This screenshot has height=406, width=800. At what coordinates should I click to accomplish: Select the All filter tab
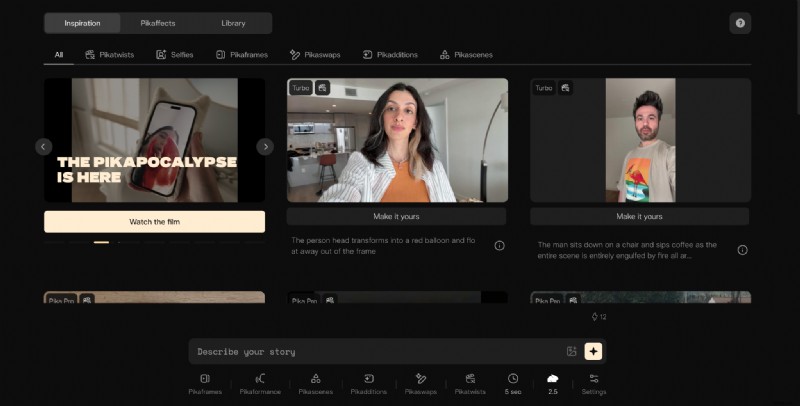click(59, 55)
